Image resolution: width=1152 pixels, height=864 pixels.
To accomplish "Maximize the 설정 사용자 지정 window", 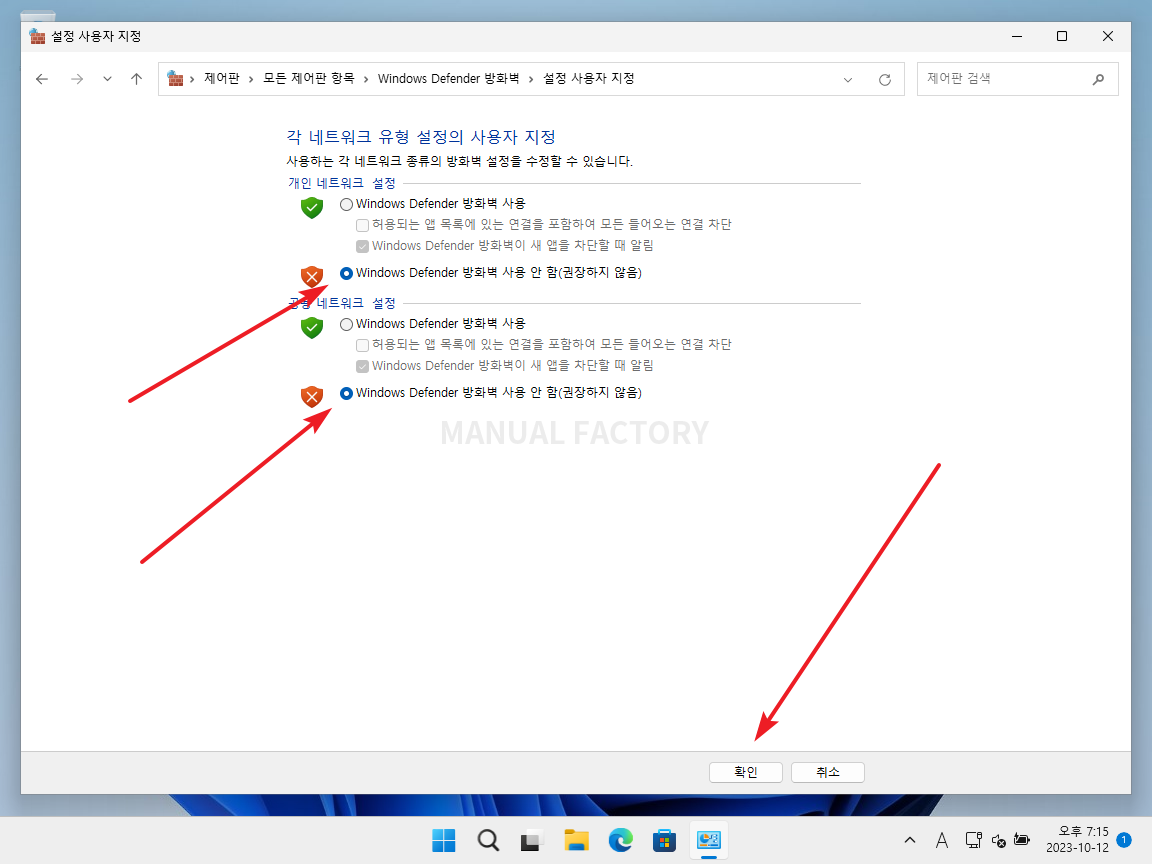I will (x=1062, y=36).
